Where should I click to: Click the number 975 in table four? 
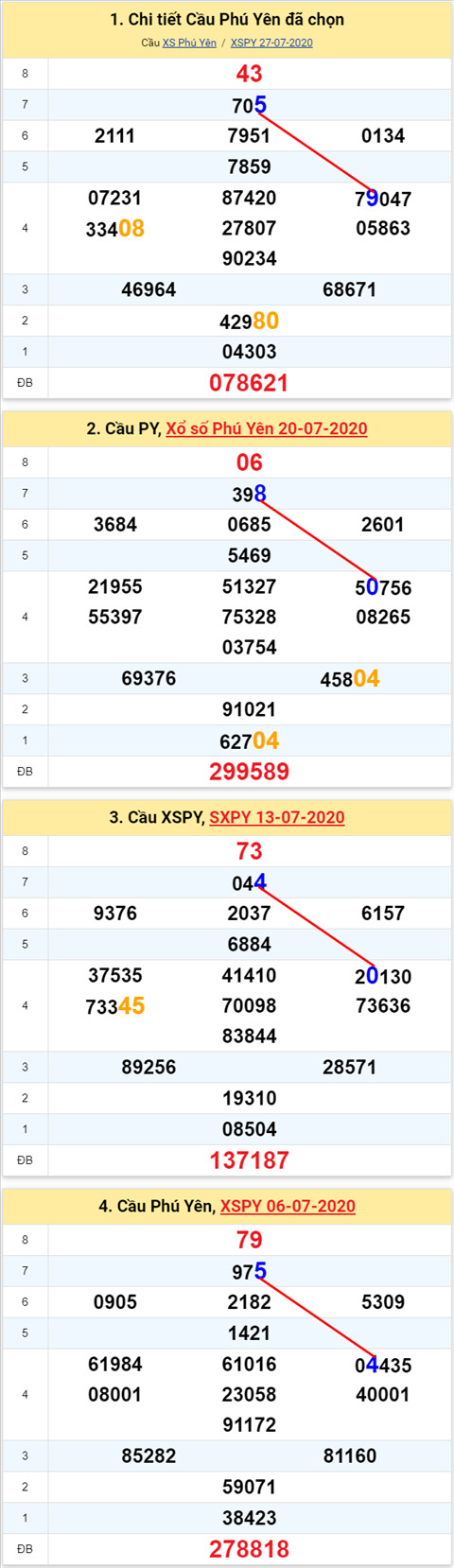(x=249, y=1271)
